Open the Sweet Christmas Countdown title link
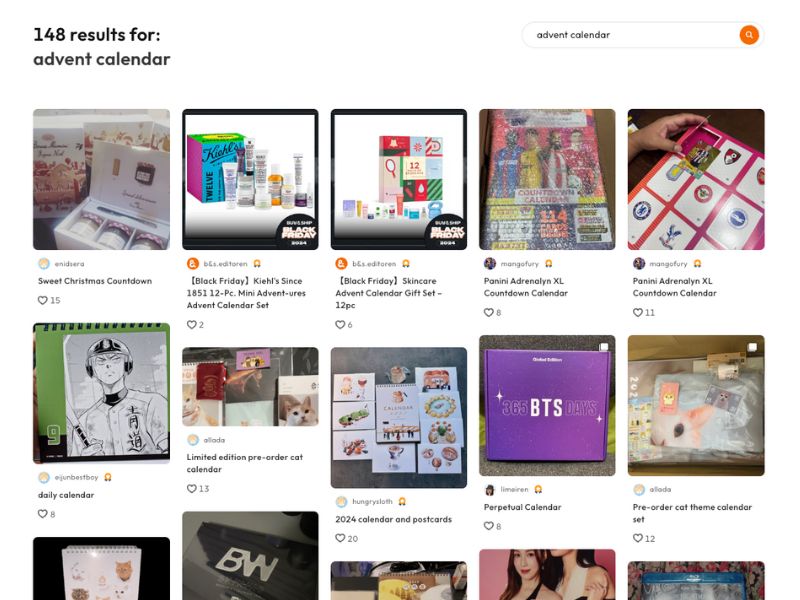The height and width of the screenshot is (600, 800). (95, 281)
